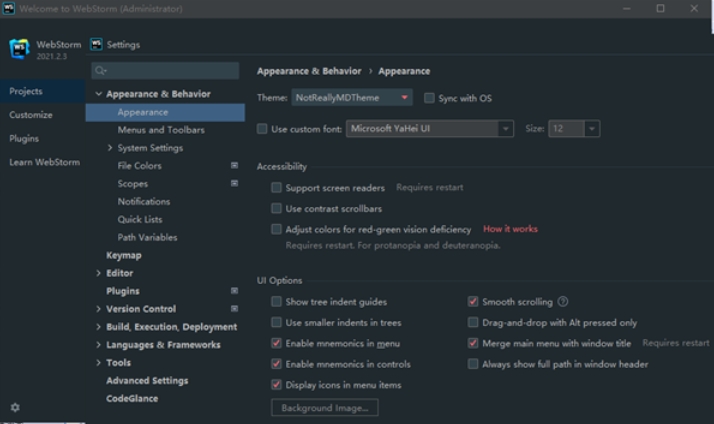
Task: Enable Drag-and-drop with Alt pressed only
Action: [x=473, y=322]
